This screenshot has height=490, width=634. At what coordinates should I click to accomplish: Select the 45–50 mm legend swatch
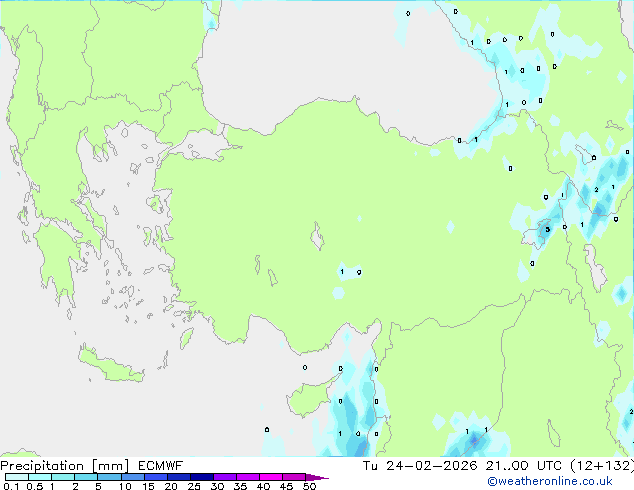(x=294, y=477)
